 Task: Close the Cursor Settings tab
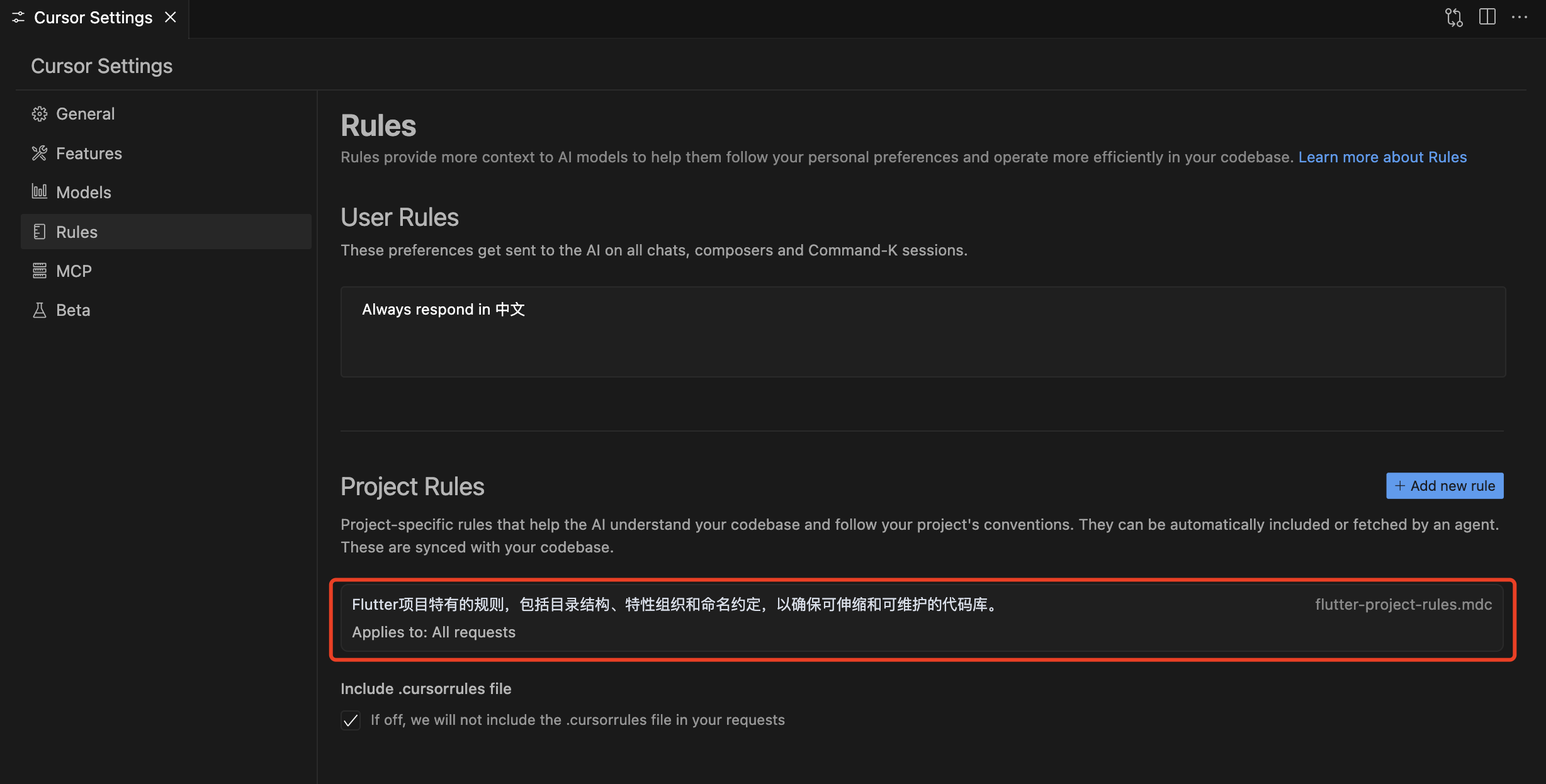pyautogui.click(x=170, y=18)
